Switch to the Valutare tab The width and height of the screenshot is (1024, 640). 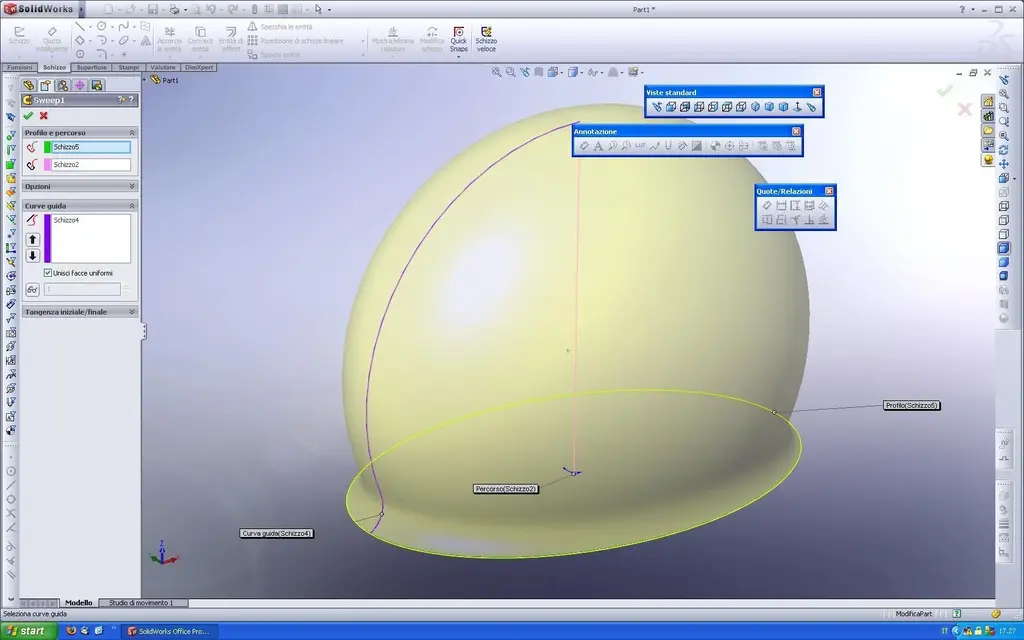163,67
